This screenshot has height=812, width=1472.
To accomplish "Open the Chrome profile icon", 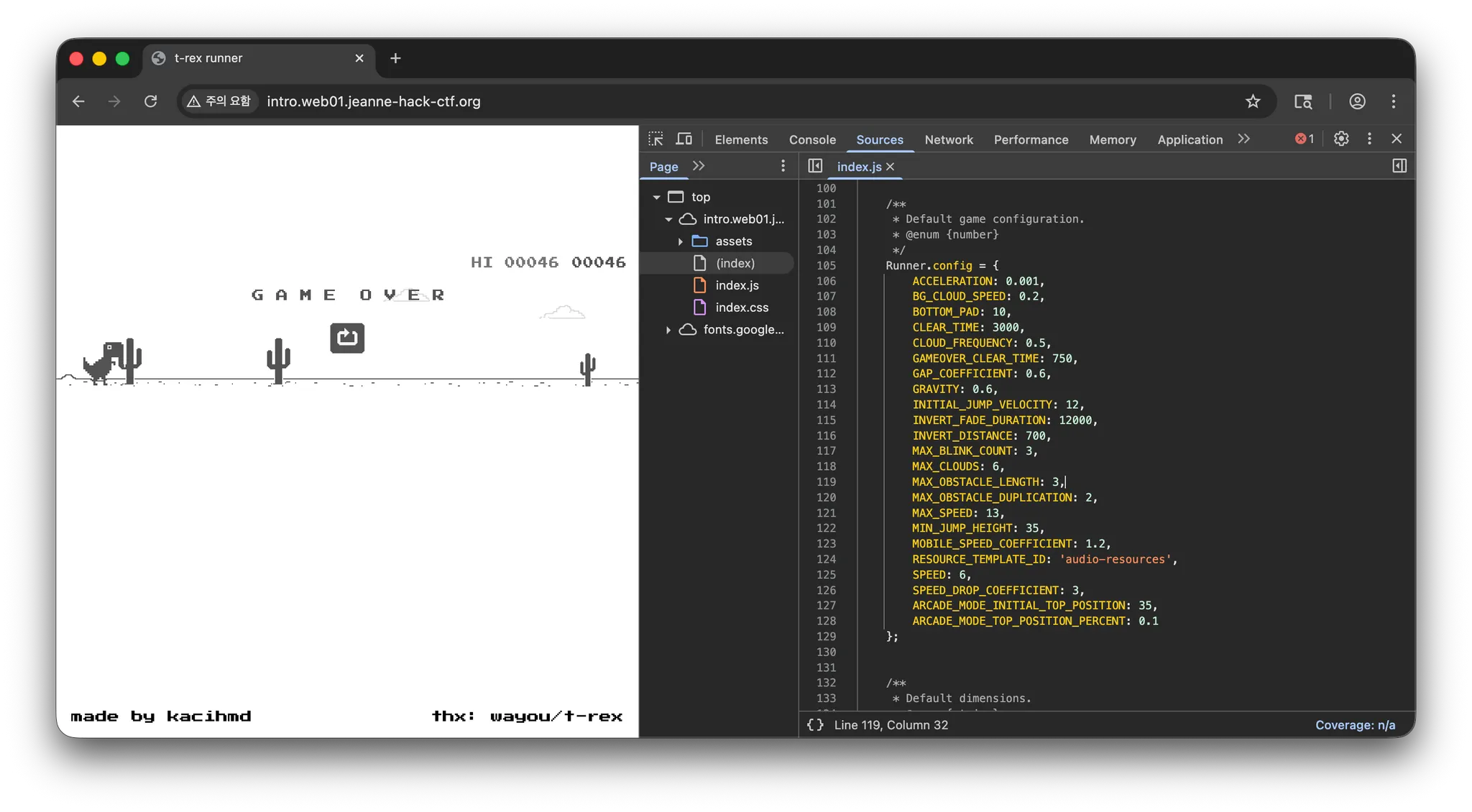I will coord(1357,101).
